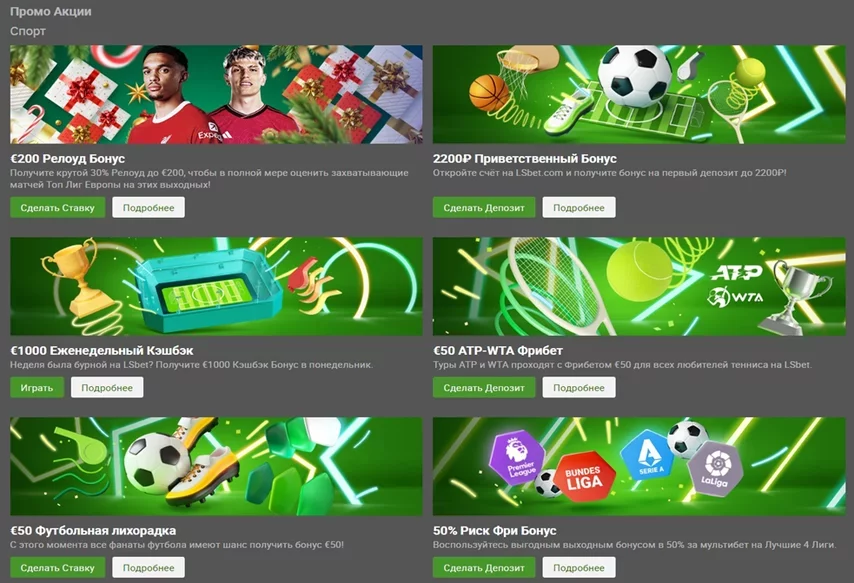Screen dimensions: 854x583
Task: Click Подробнее under €50 Футбольная лихорадка
Action: pyautogui.click(x=149, y=567)
